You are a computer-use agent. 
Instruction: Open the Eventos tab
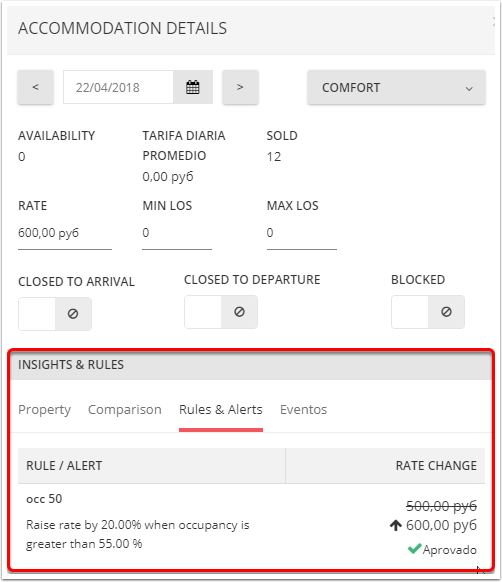303,410
